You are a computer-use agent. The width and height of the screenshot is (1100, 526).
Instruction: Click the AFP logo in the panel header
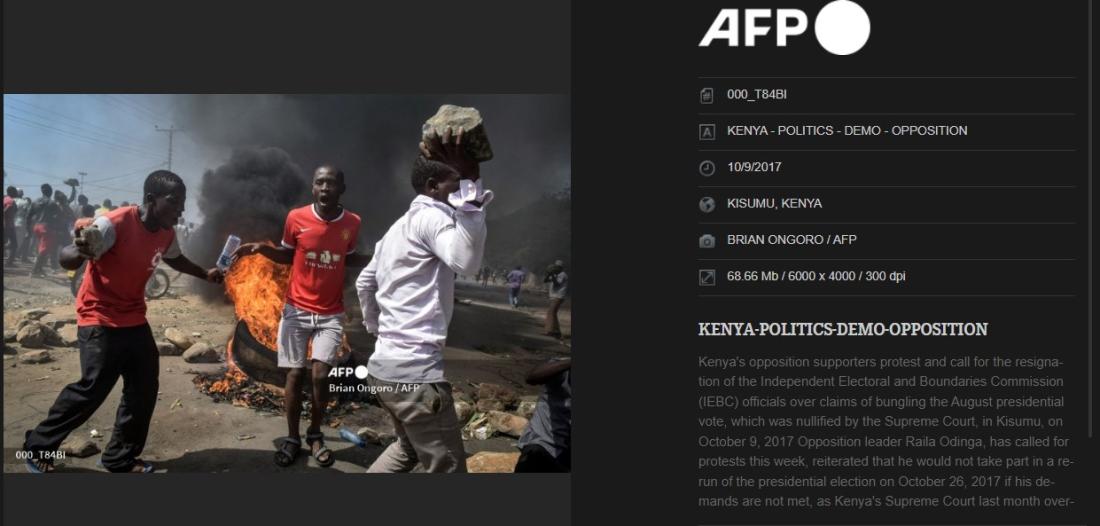click(x=784, y=27)
